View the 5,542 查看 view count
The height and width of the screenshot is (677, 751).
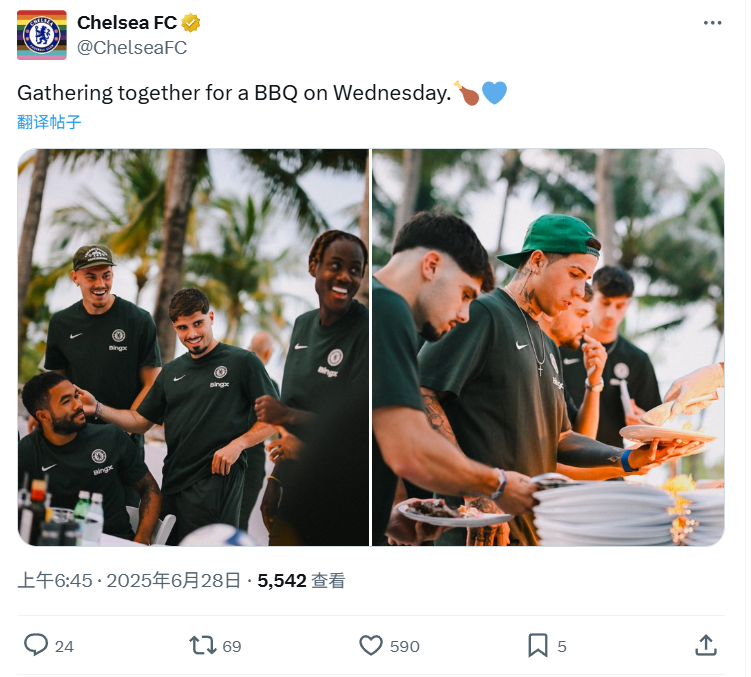coord(301,580)
